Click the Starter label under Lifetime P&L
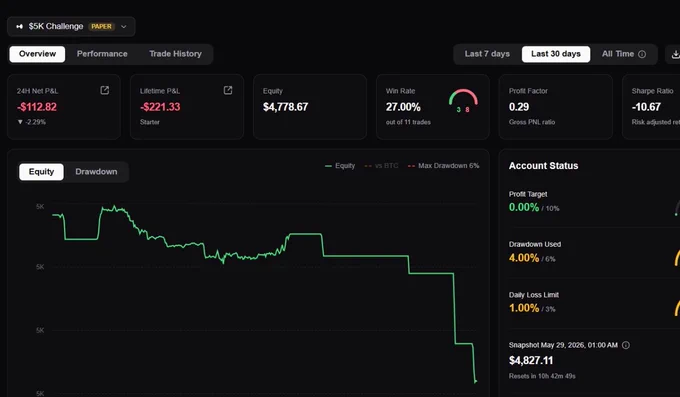Viewport: 680px width, 397px height. [x=150, y=122]
